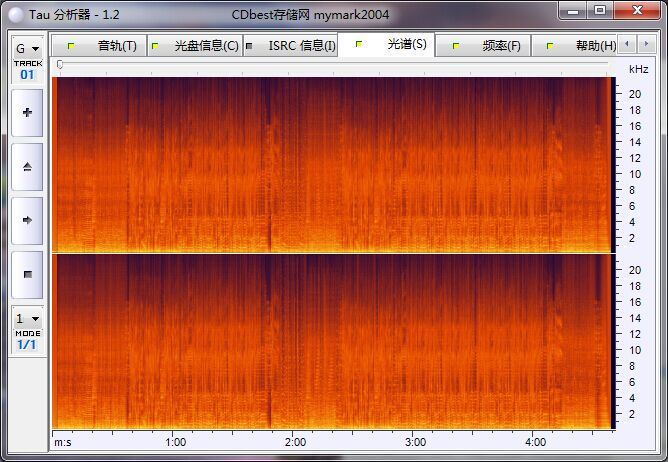
Task: Click the 3:00 mark on time axis
Action: pos(415,442)
